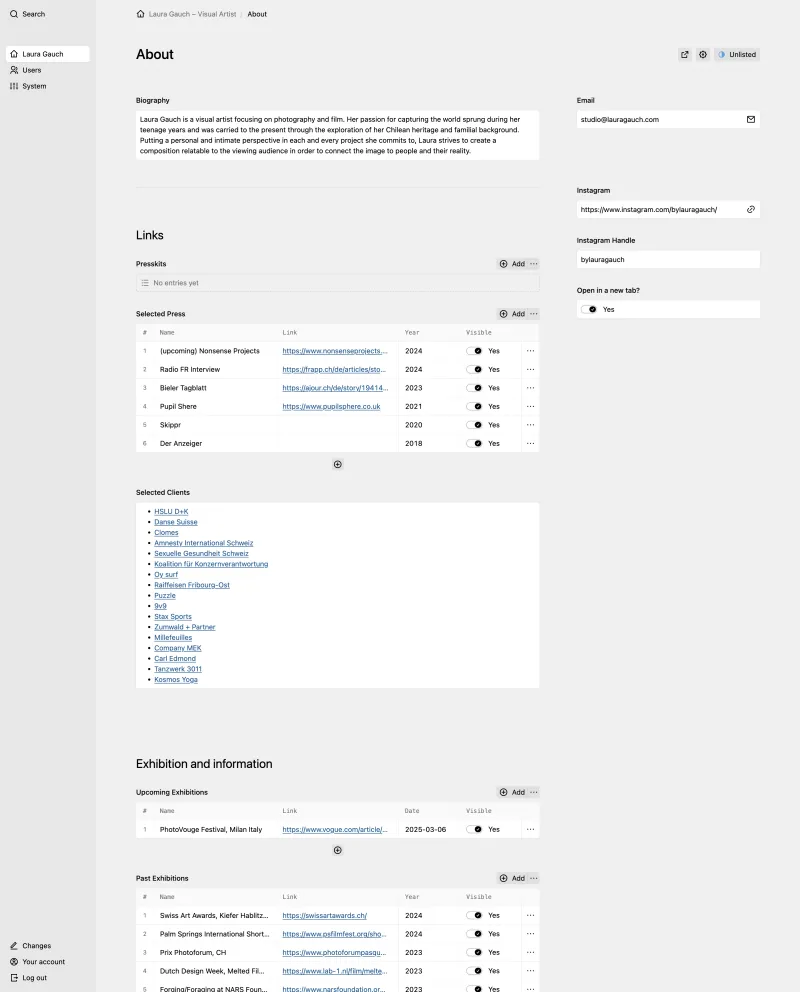Open document preview via external link icon
This screenshot has height=992, width=800.
684,55
